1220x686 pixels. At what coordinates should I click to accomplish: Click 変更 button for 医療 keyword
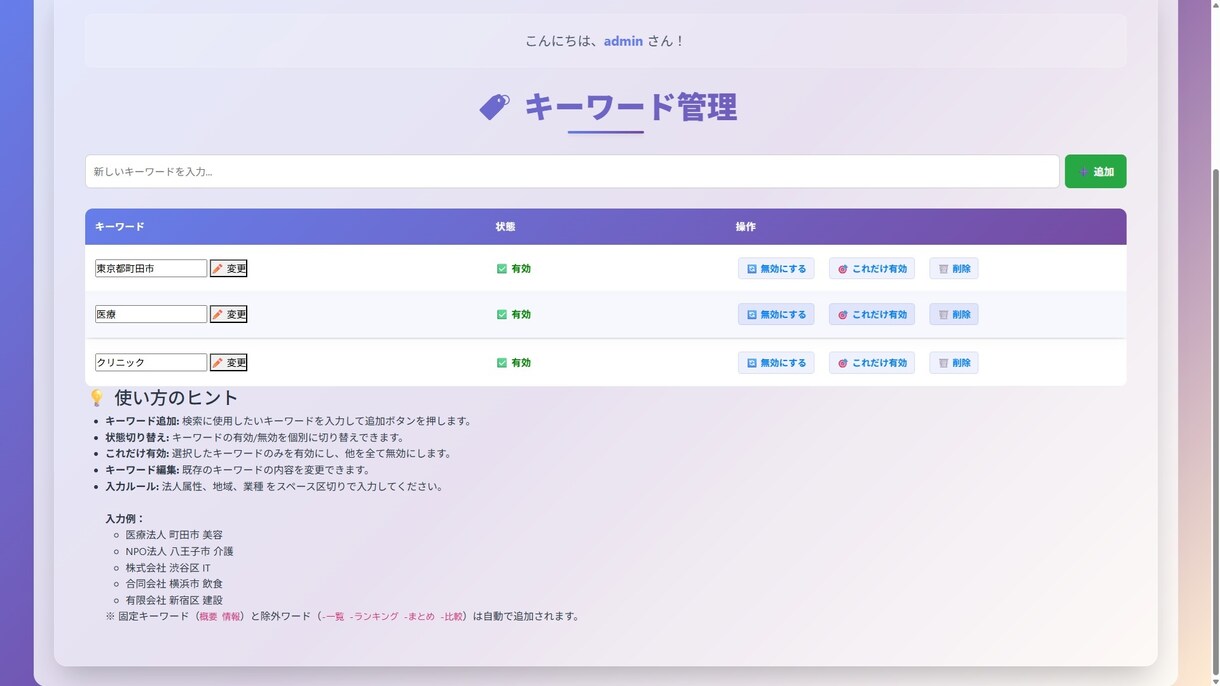pyautogui.click(x=228, y=314)
